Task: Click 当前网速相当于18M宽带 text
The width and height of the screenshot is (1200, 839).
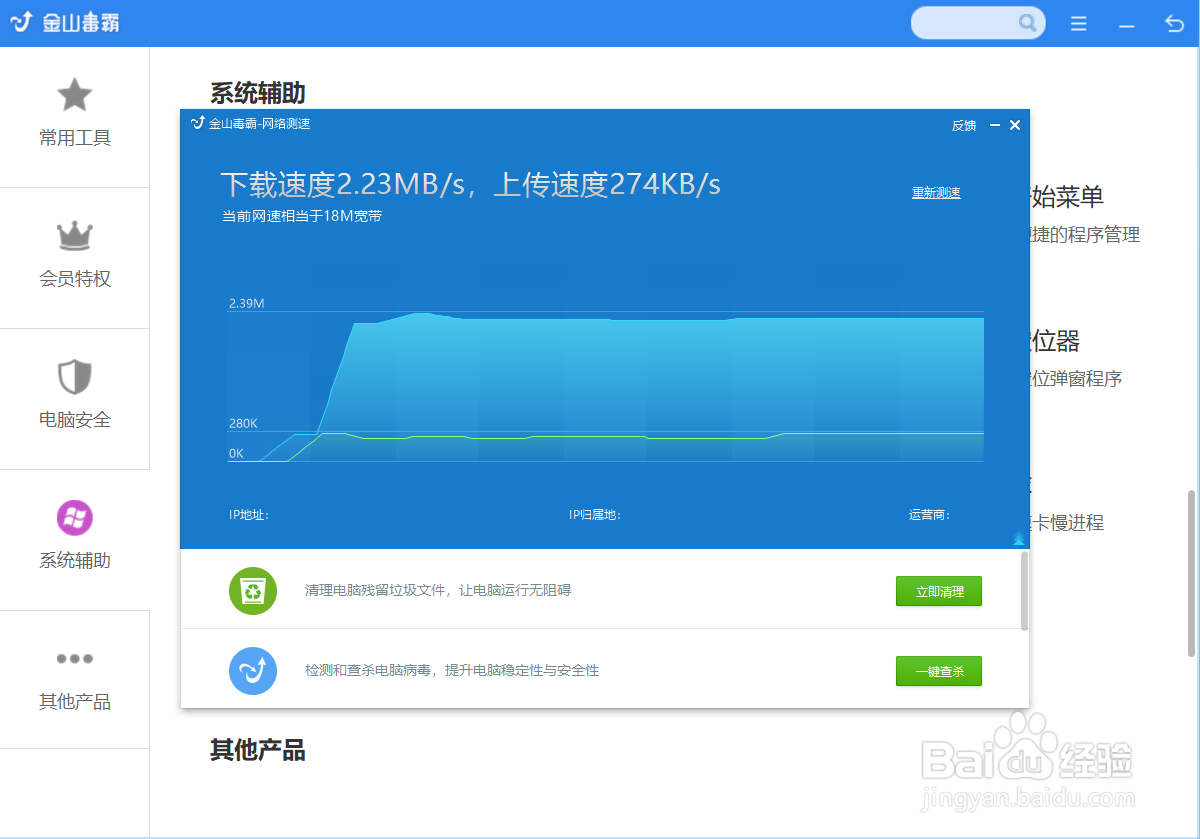Action: click(x=301, y=216)
